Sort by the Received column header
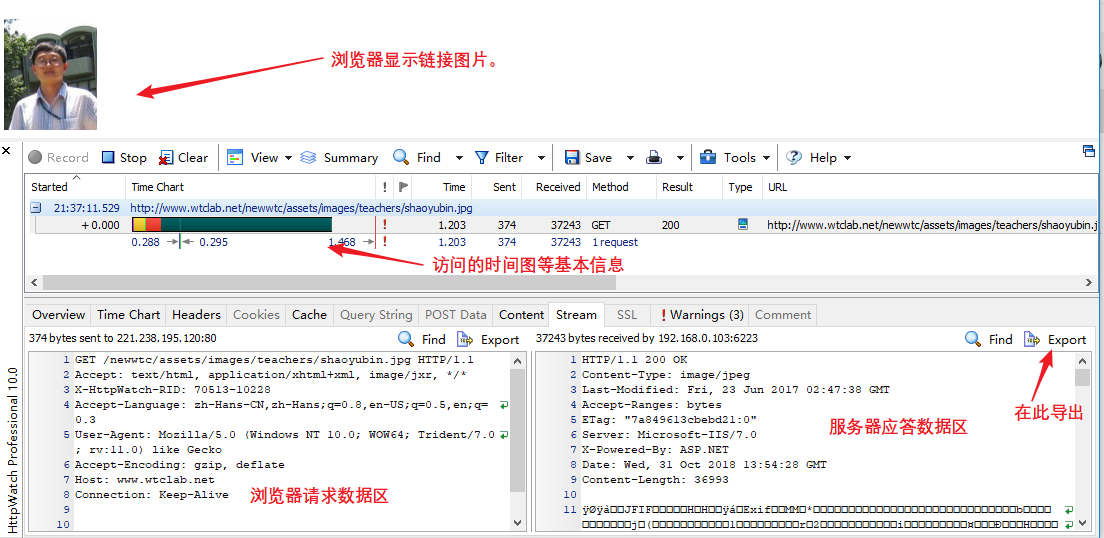 click(x=558, y=187)
